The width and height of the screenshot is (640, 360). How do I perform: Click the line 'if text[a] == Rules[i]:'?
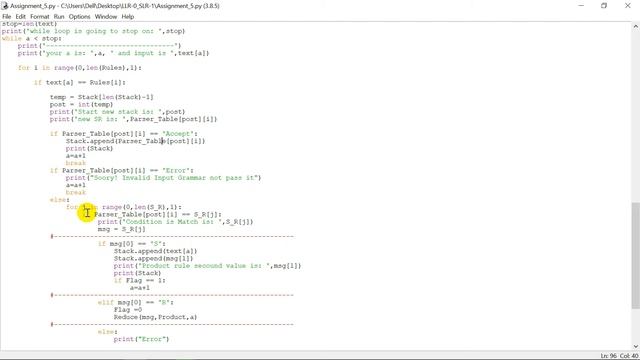(80, 82)
